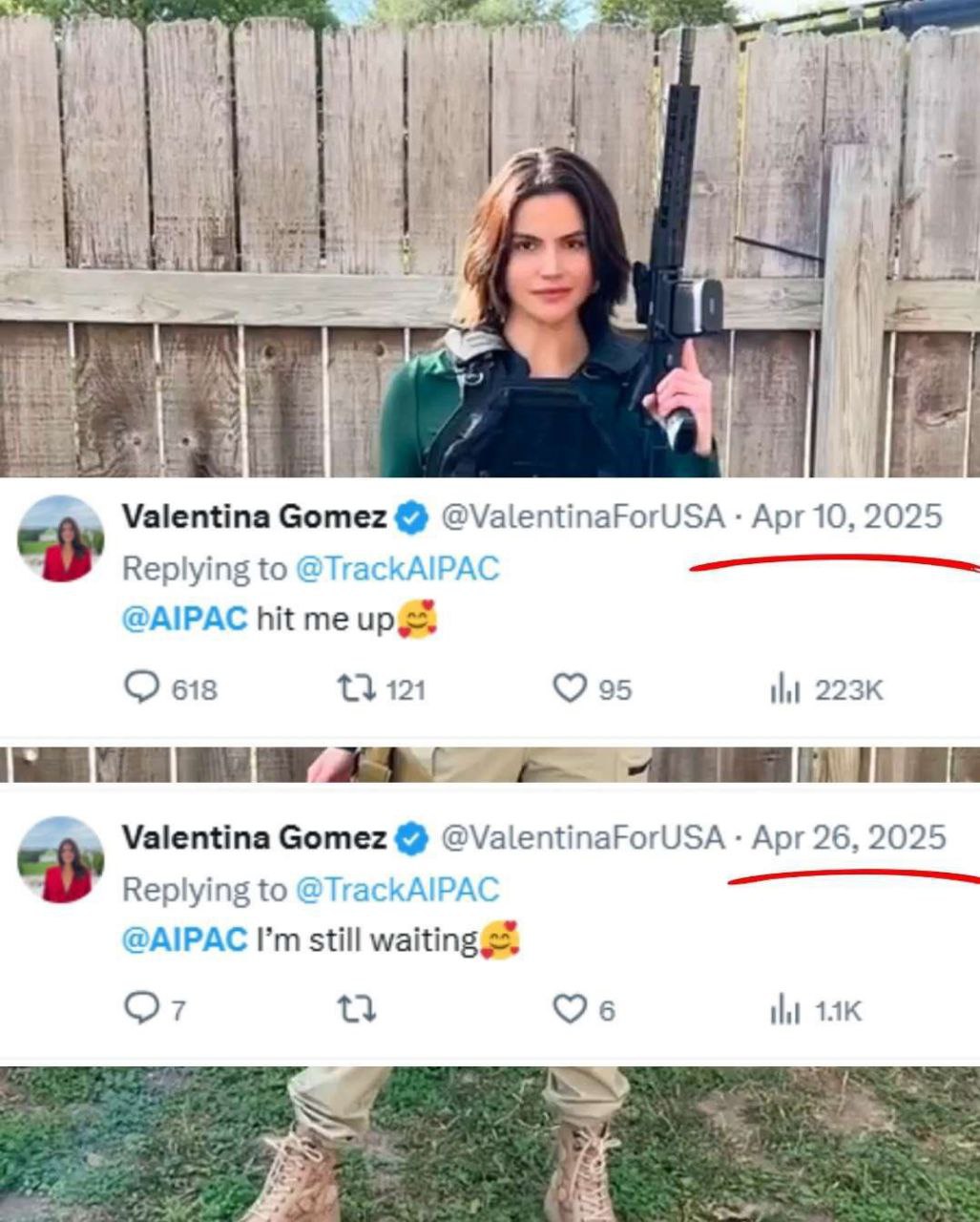Click @AIPAC mention in 'hit me up' tweet

point(184,619)
